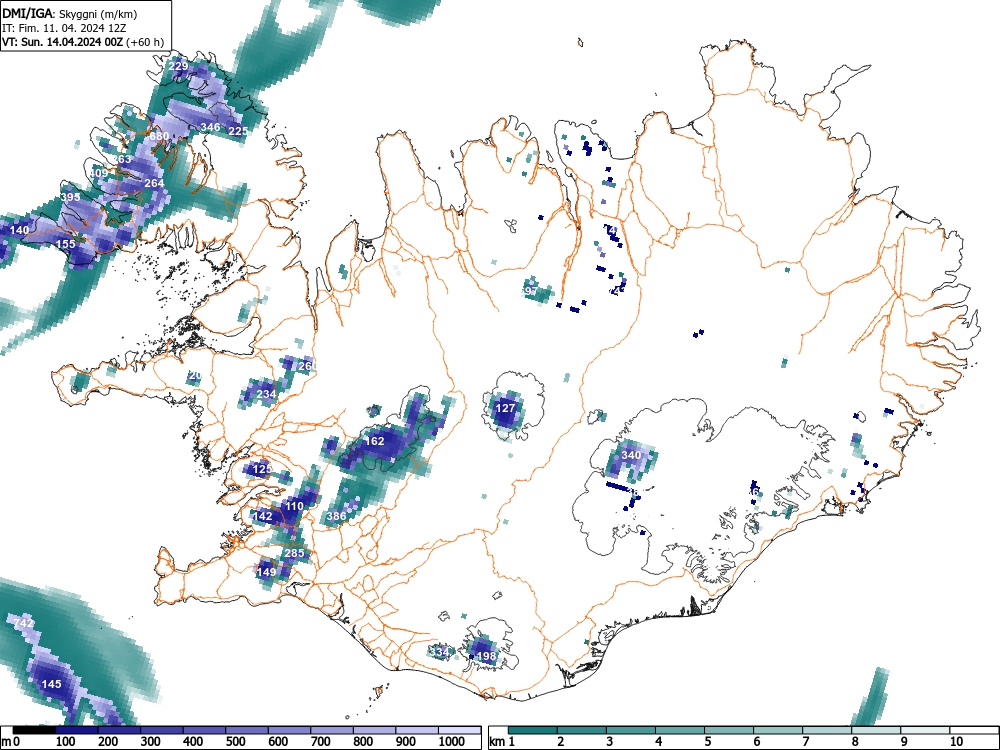
Task: Click the '10' tick on the kilometre legend
Action: click(956, 741)
